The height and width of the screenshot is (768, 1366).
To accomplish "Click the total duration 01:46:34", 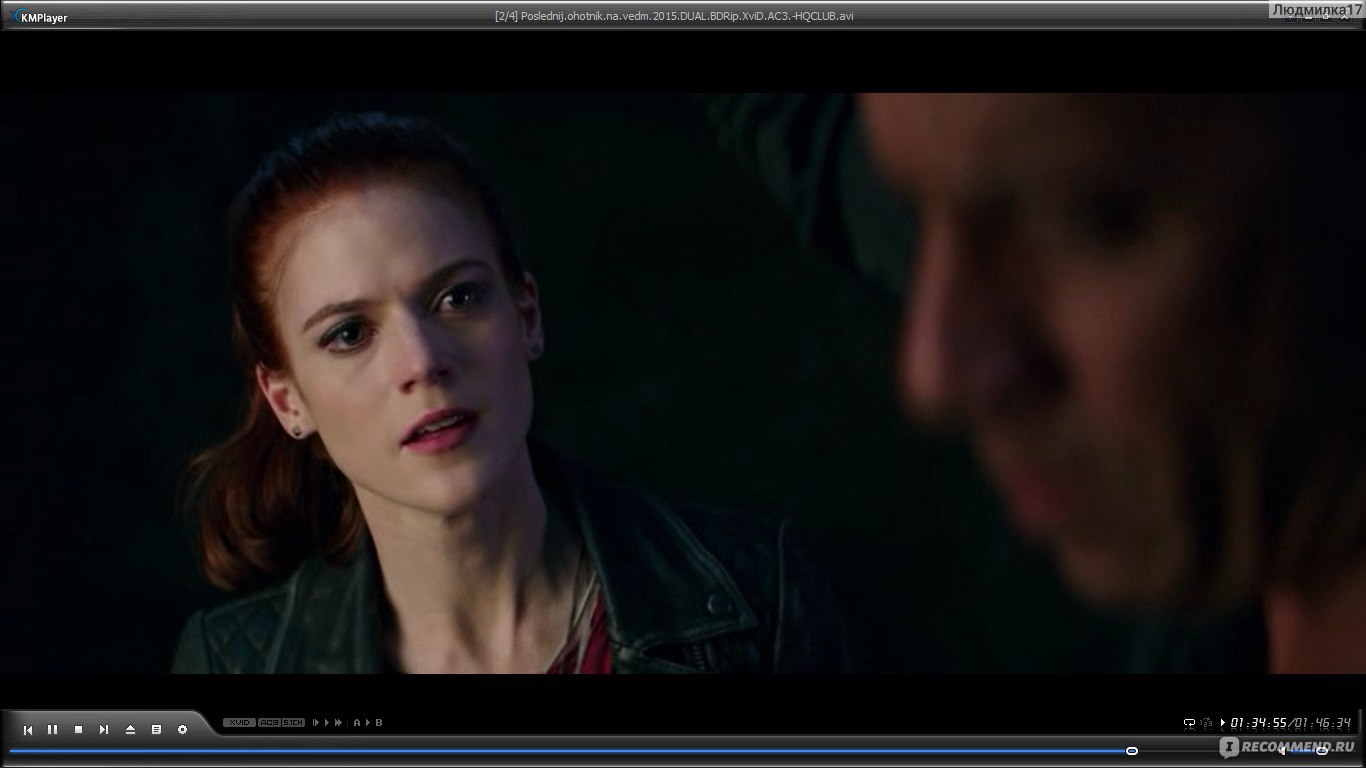I will (x=1322, y=722).
